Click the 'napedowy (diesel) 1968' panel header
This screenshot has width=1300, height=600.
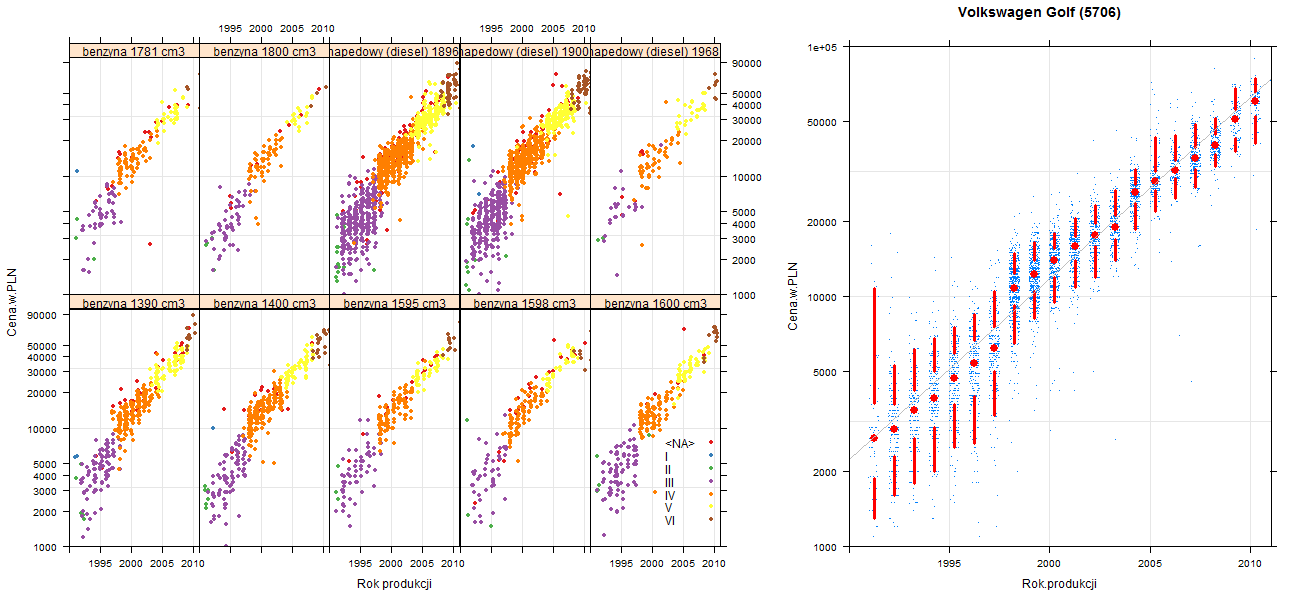tap(655, 51)
